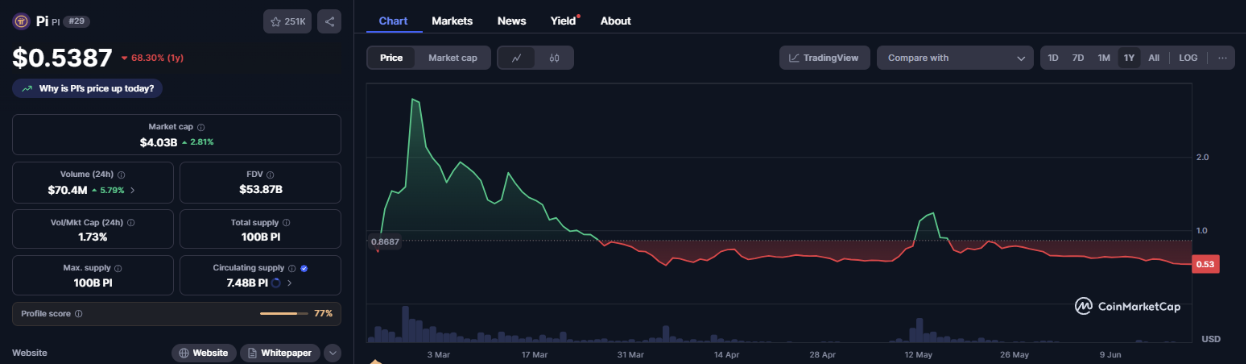Click the TradingView button

825,58
